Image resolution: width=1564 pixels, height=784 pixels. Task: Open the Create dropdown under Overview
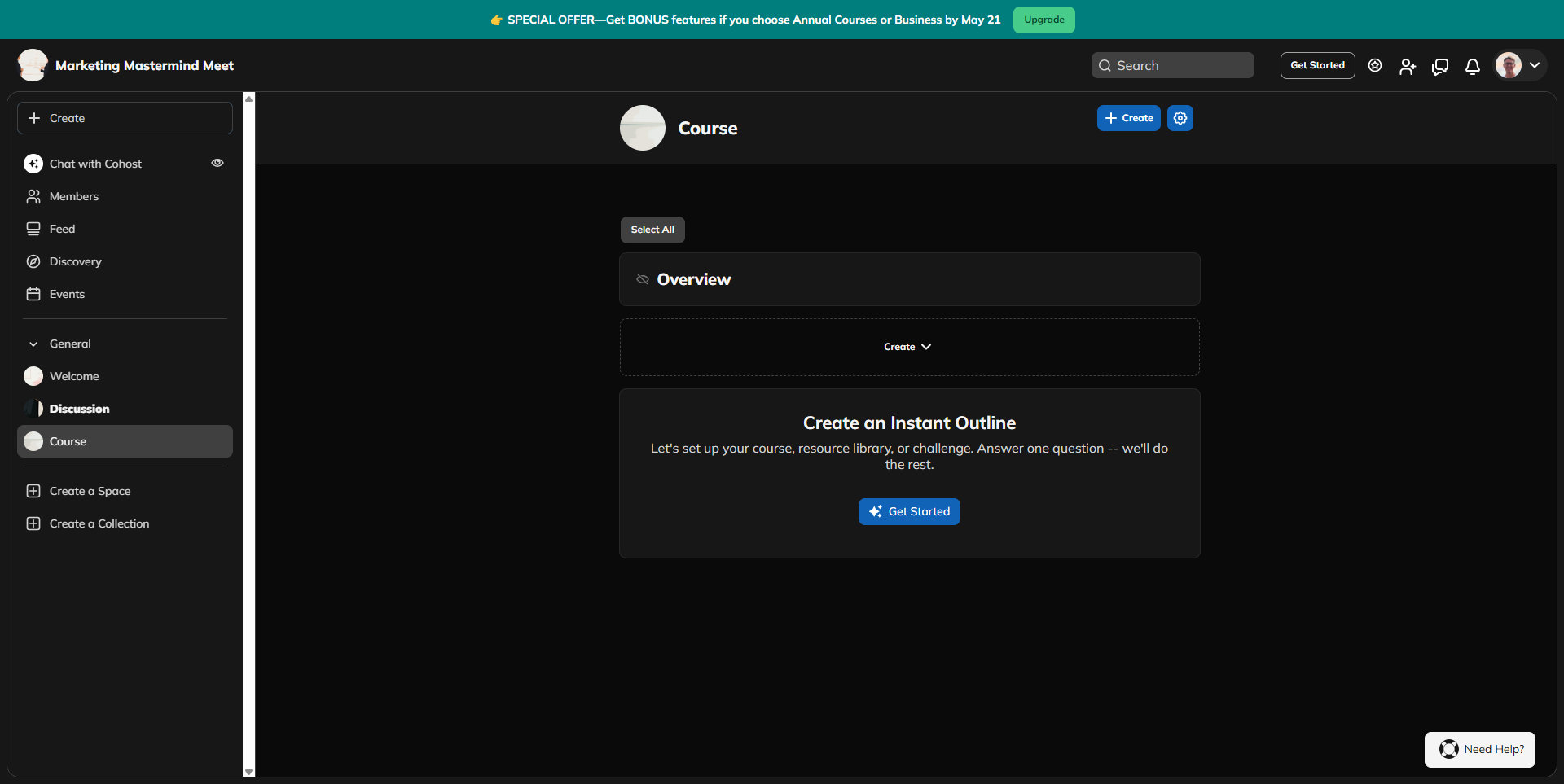[x=907, y=347]
